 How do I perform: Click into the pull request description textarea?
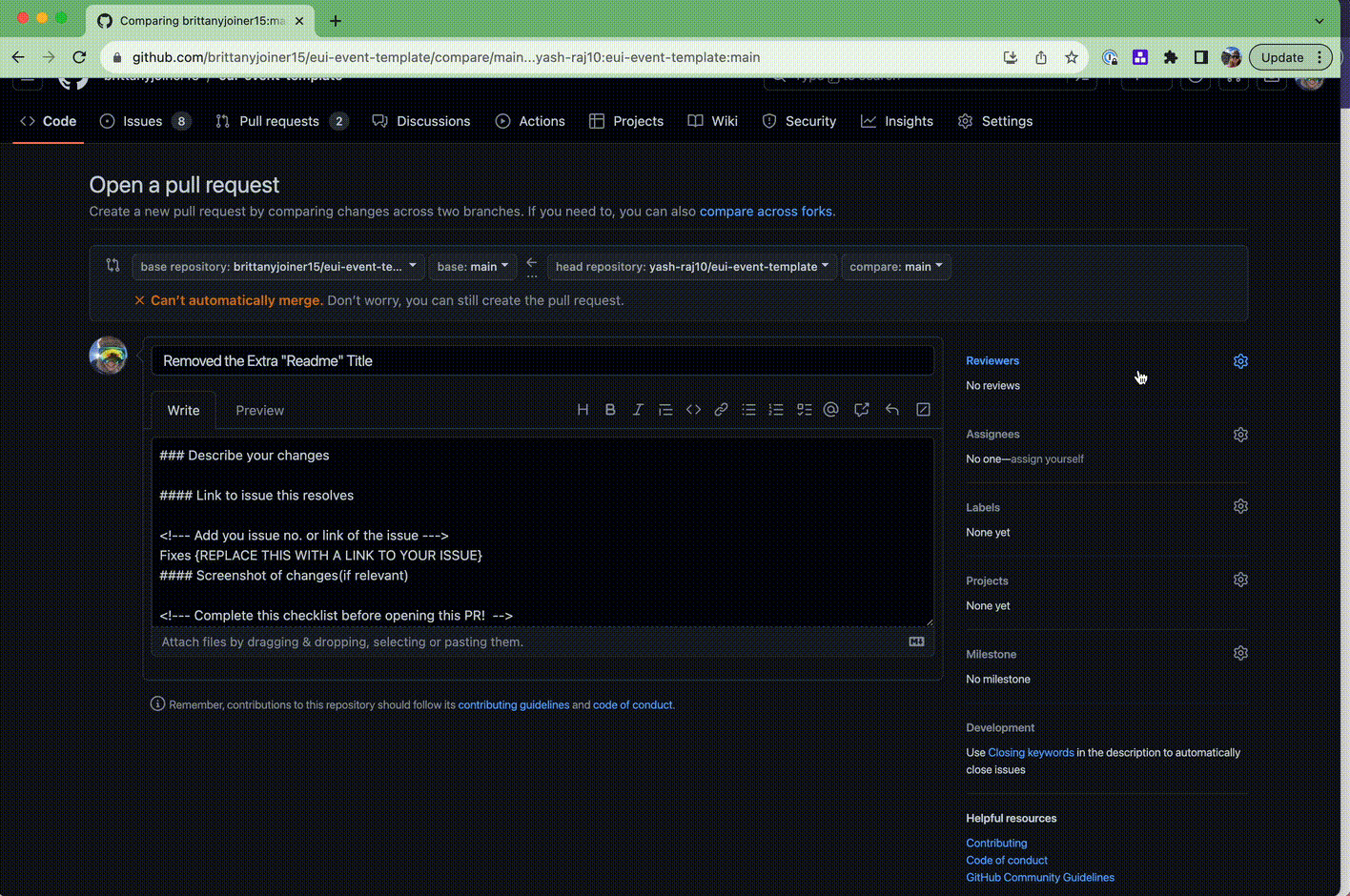tap(542, 532)
